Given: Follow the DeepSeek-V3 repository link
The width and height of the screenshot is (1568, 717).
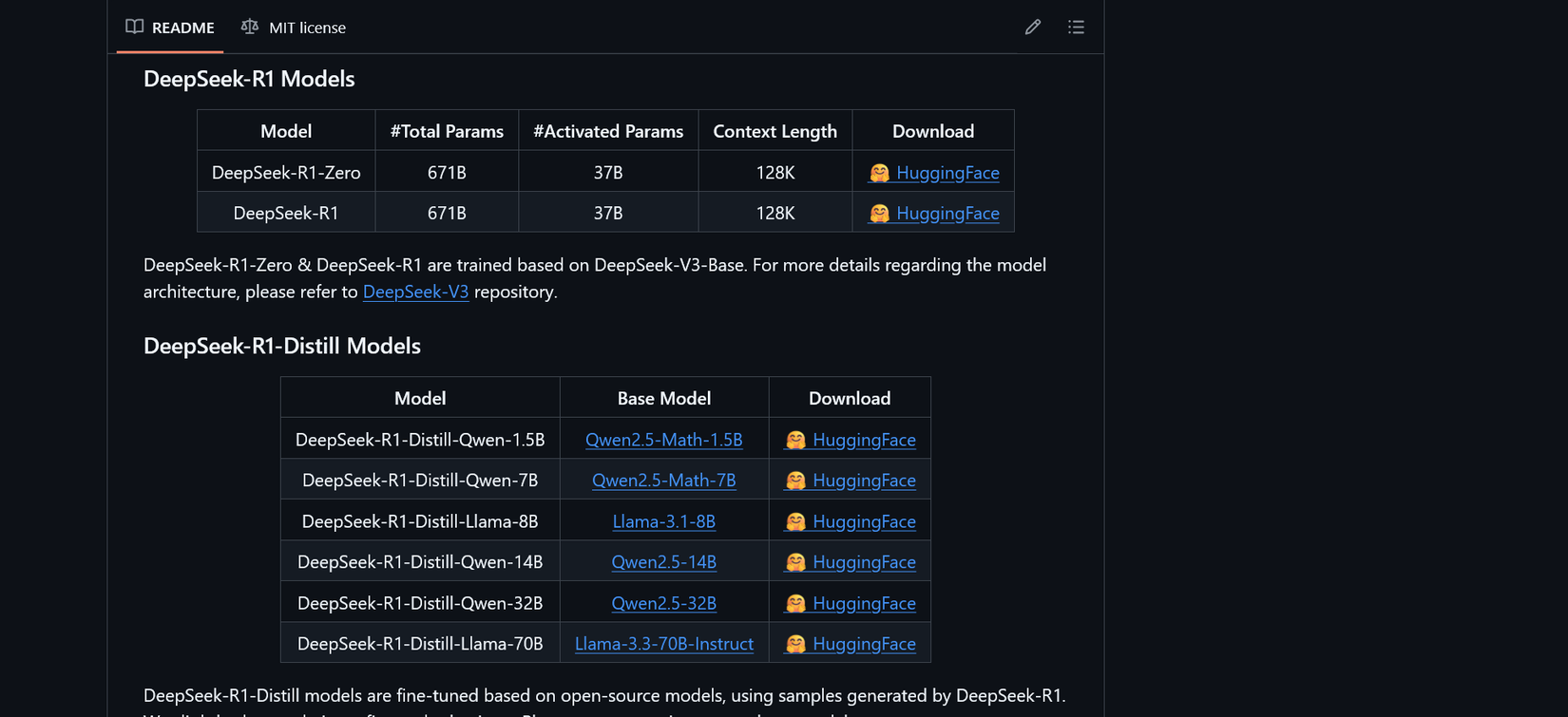Looking at the screenshot, I should [x=415, y=292].
